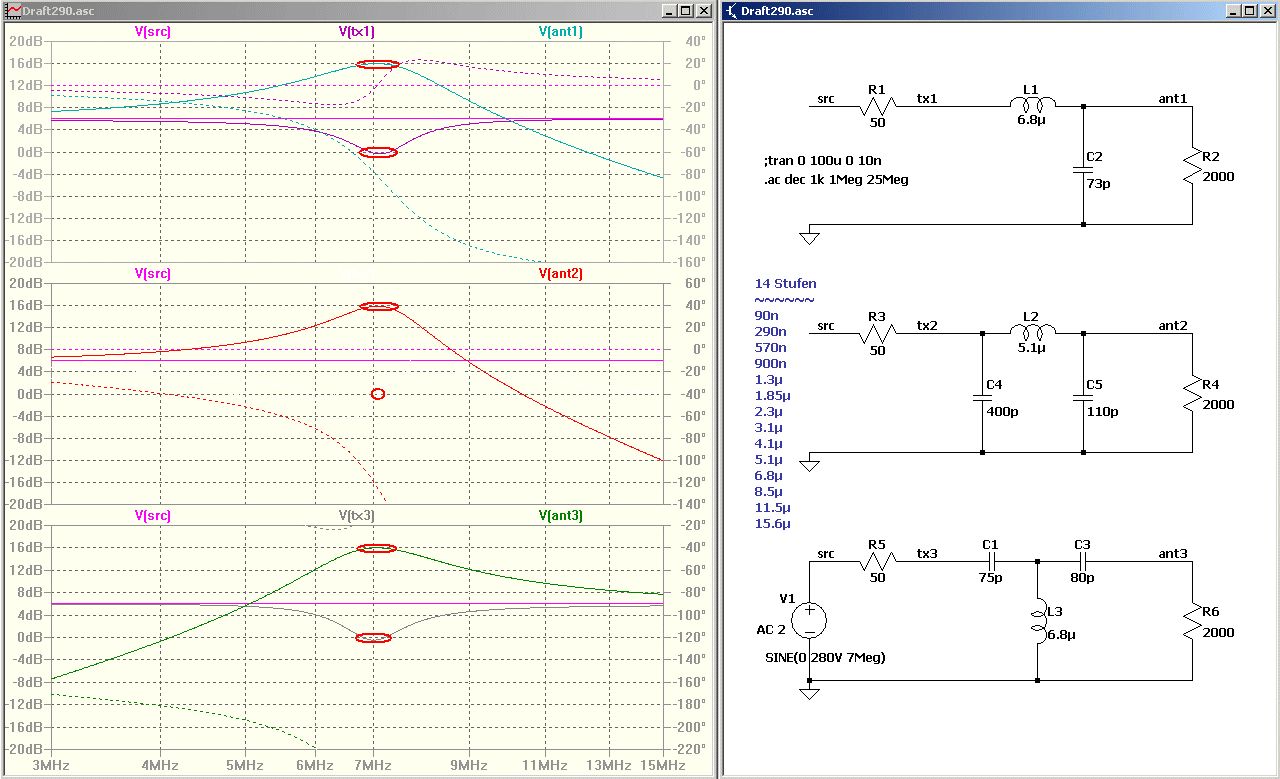
Task: Select the L2 5.1µ inductor
Action: [1031, 332]
